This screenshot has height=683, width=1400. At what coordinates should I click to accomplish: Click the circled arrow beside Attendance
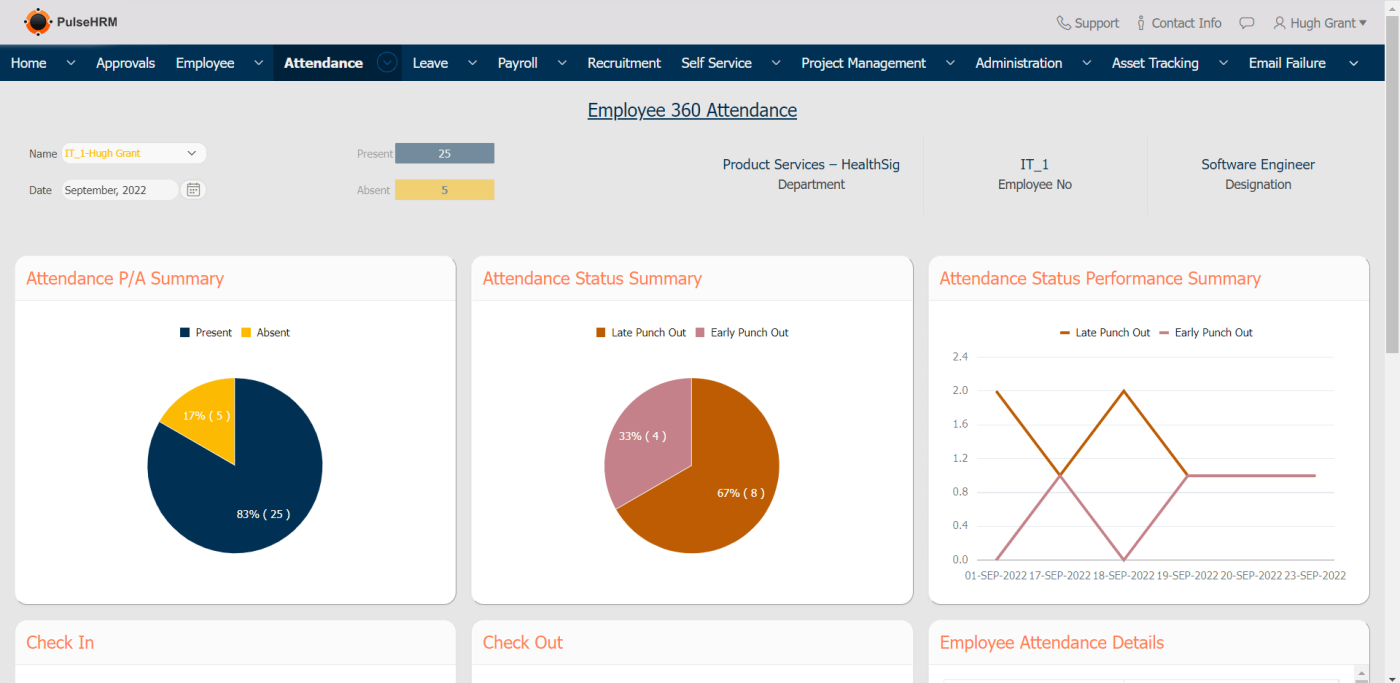coord(387,63)
